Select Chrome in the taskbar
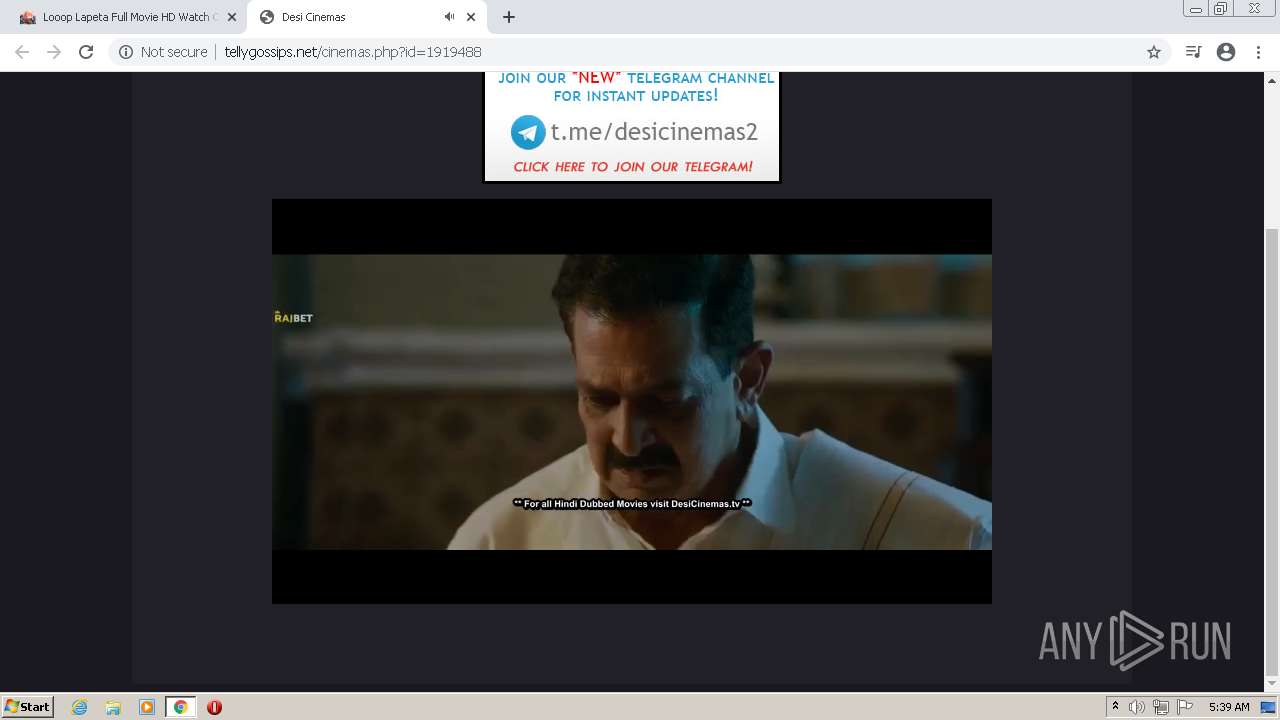The width and height of the screenshot is (1280, 720). click(181, 707)
